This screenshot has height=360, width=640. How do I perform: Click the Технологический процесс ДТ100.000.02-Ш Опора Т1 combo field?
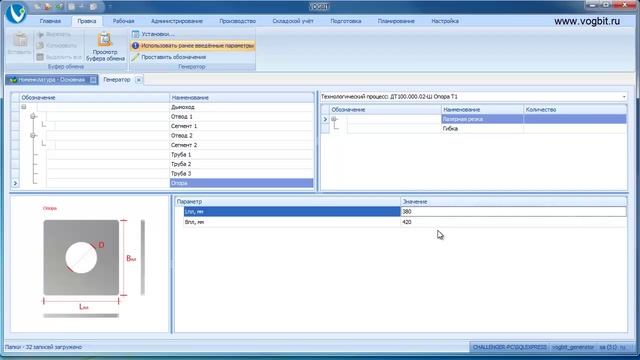pos(473,97)
